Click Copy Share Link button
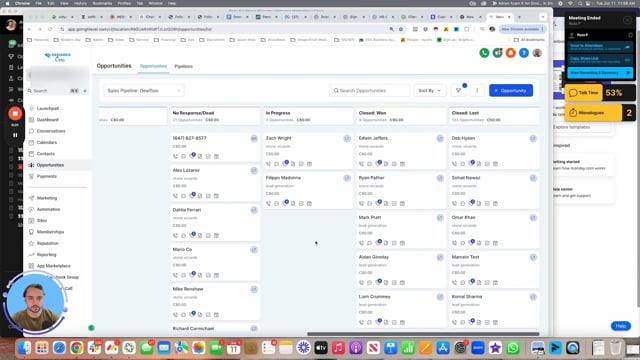This screenshot has height=360, width=640. click(x=600, y=60)
